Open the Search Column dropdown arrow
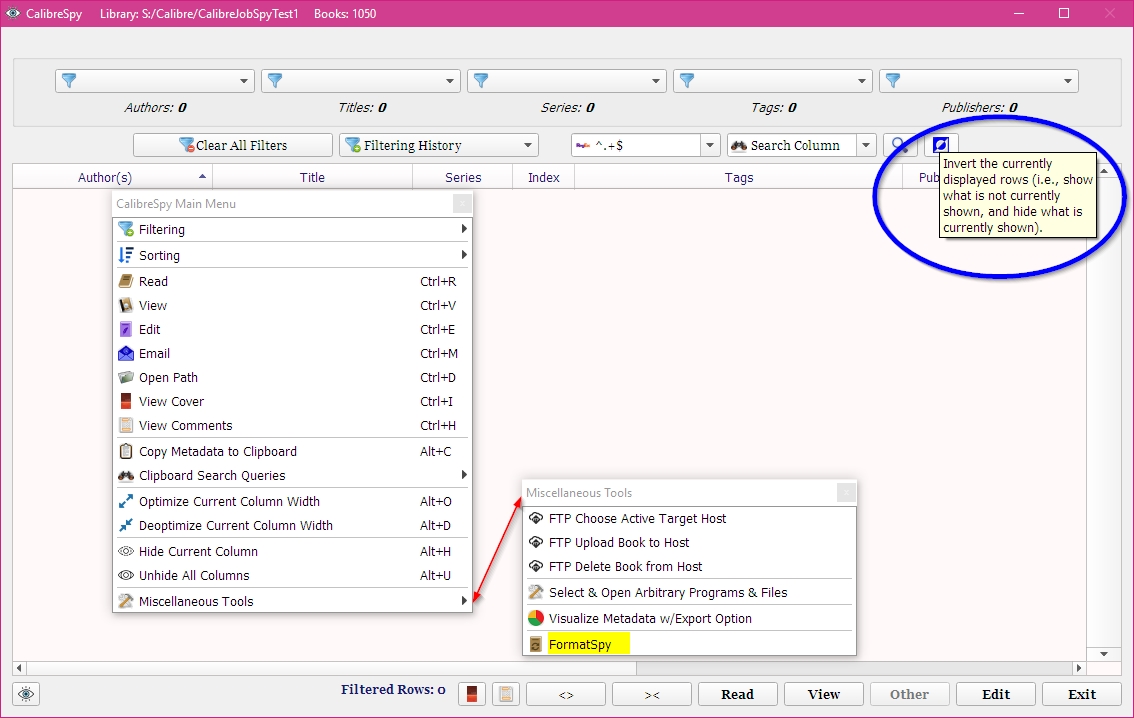This screenshot has width=1134, height=718. (x=866, y=145)
